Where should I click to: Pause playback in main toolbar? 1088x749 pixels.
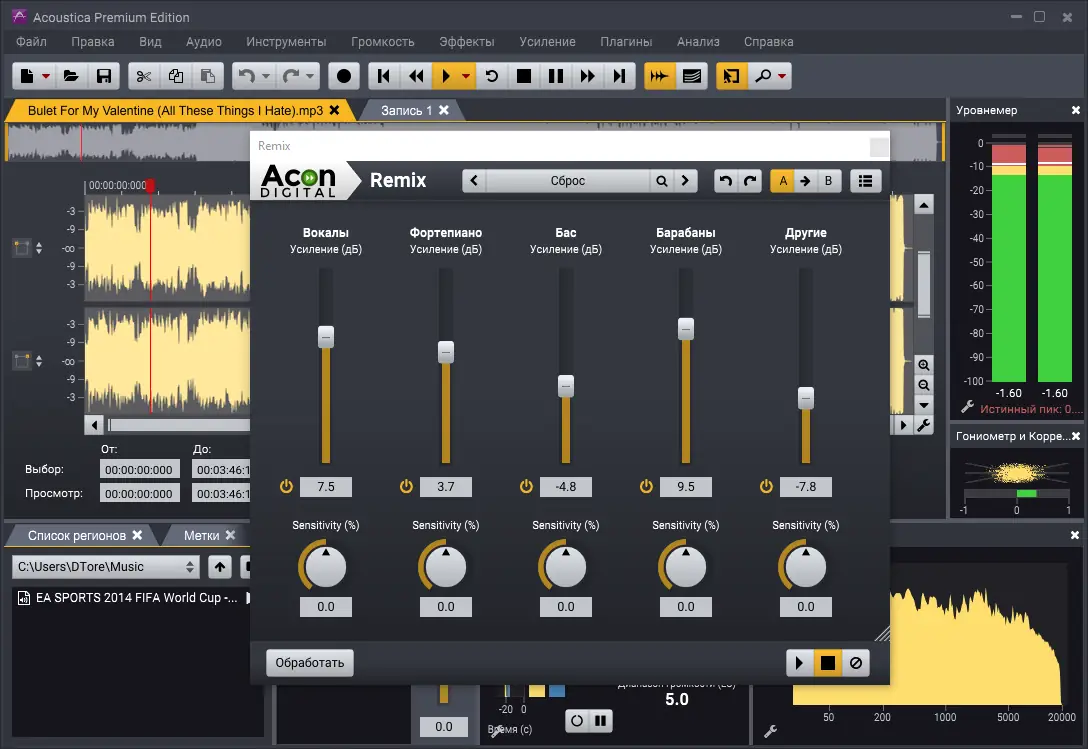pyautogui.click(x=556, y=76)
